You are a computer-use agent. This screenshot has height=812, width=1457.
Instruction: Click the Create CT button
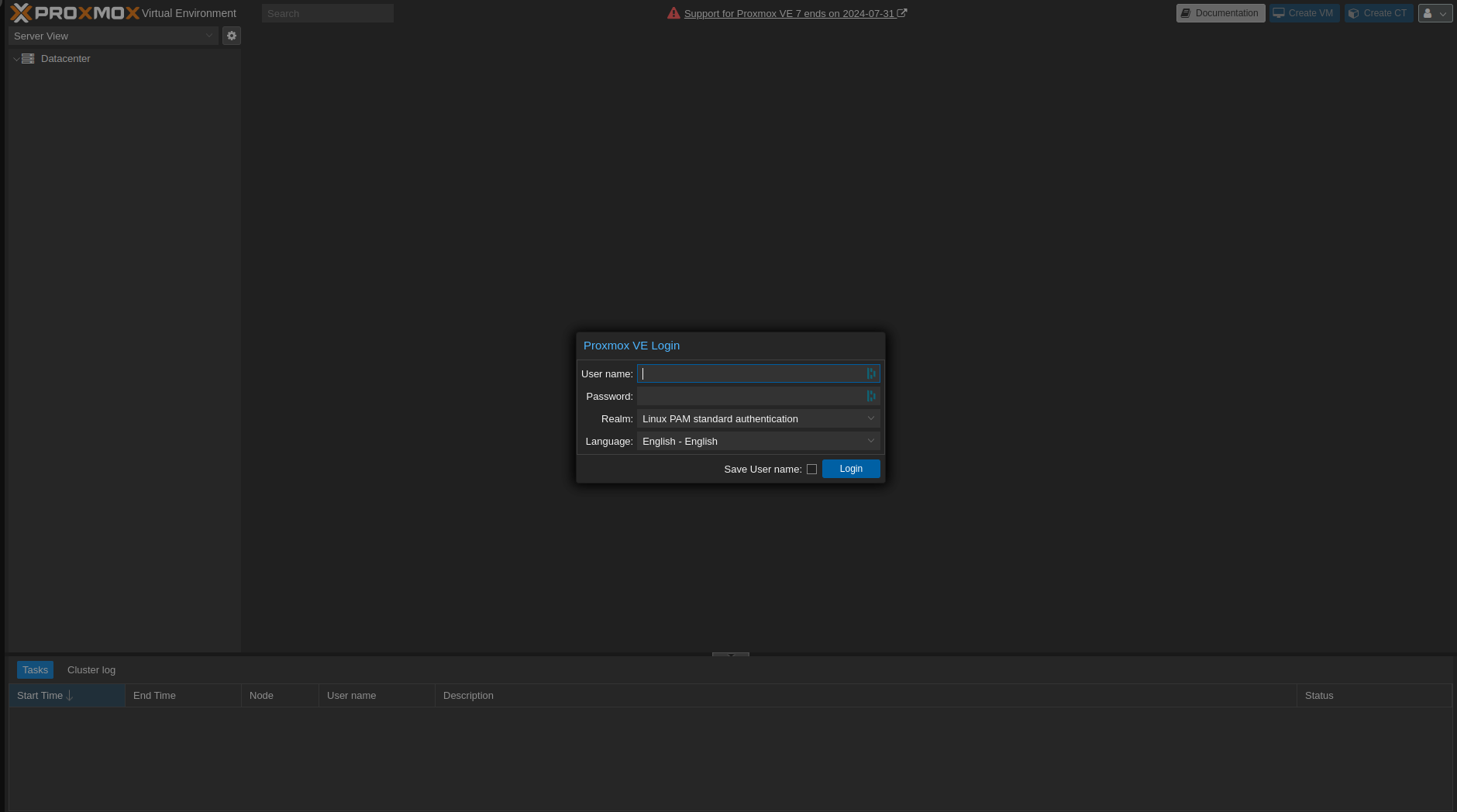tap(1379, 13)
